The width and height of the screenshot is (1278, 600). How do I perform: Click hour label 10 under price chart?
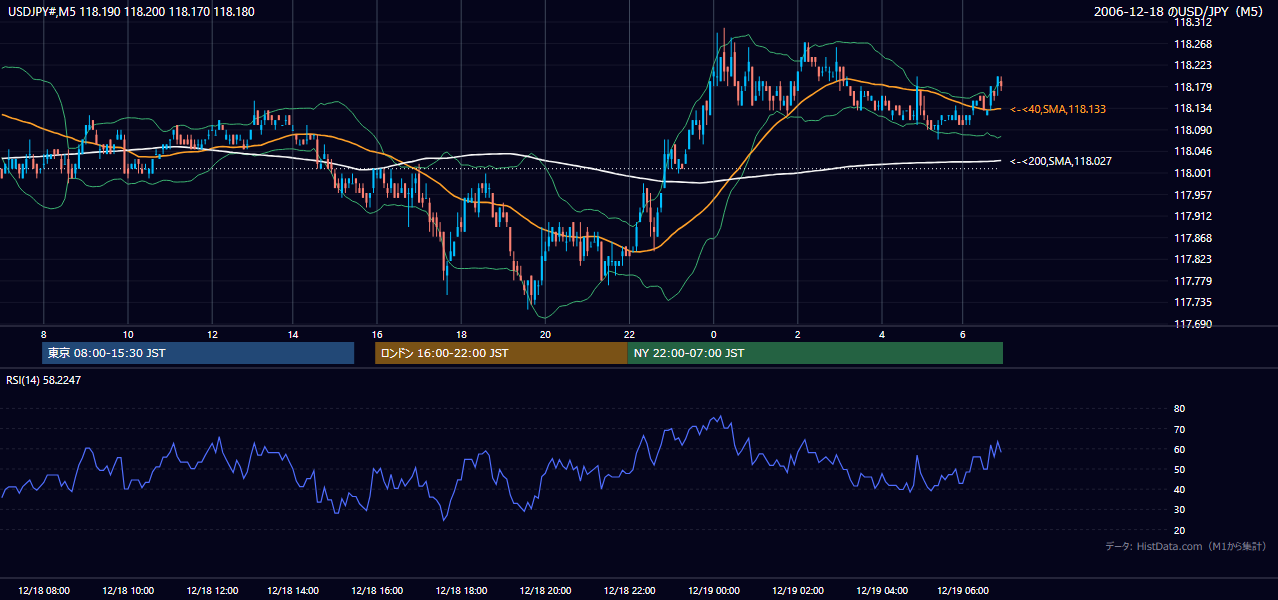click(x=128, y=334)
